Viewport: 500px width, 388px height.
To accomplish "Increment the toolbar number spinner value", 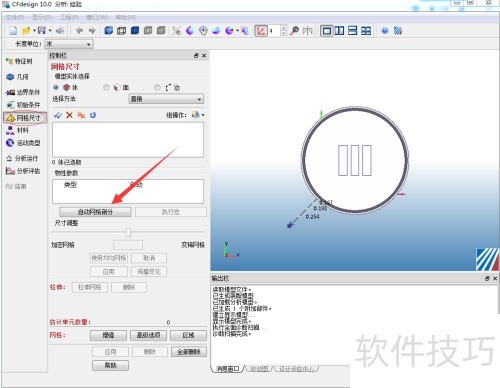I will point(283,28).
